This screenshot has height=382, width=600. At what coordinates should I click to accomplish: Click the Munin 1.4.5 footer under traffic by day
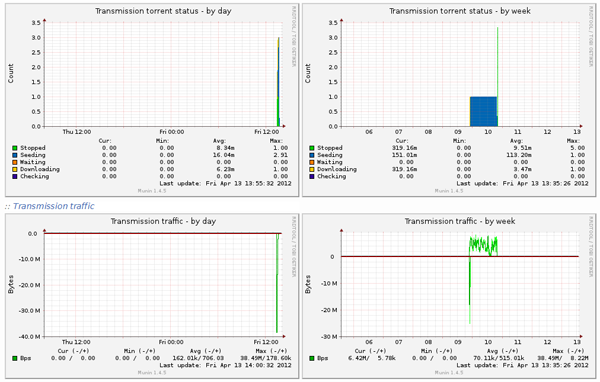pyautogui.click(x=152, y=372)
